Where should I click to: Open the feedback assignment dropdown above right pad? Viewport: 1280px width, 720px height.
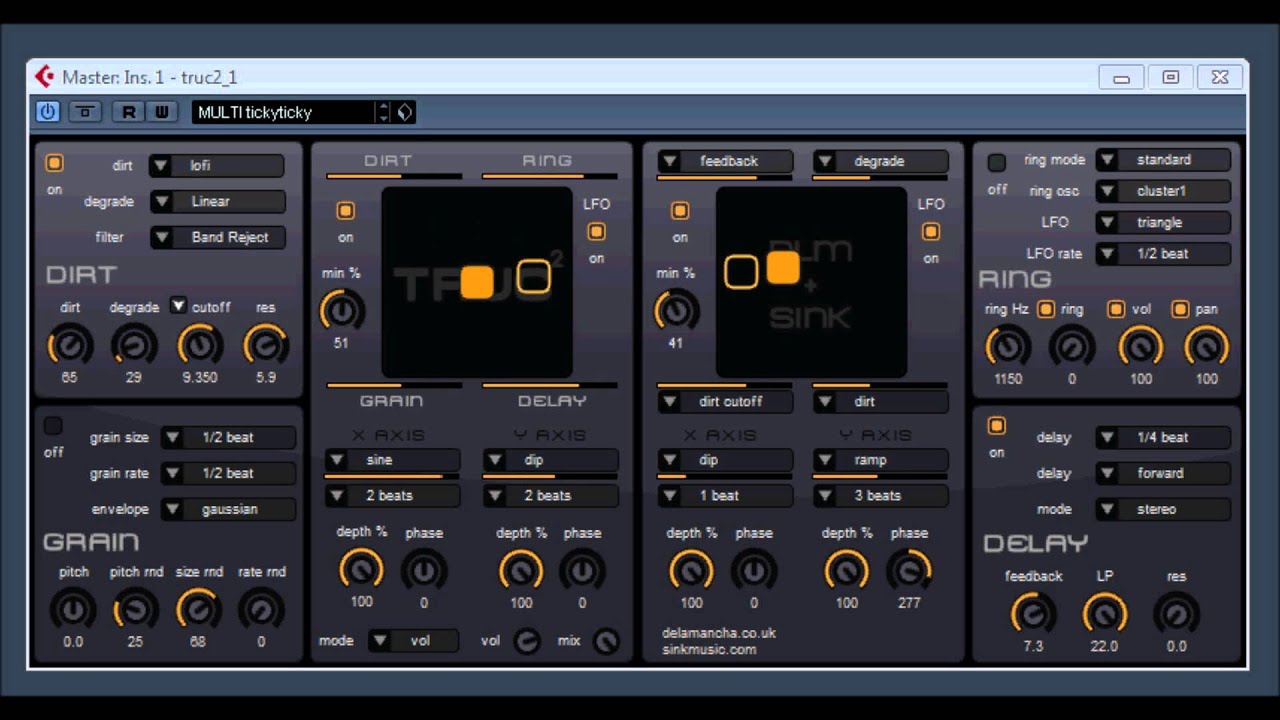point(725,161)
